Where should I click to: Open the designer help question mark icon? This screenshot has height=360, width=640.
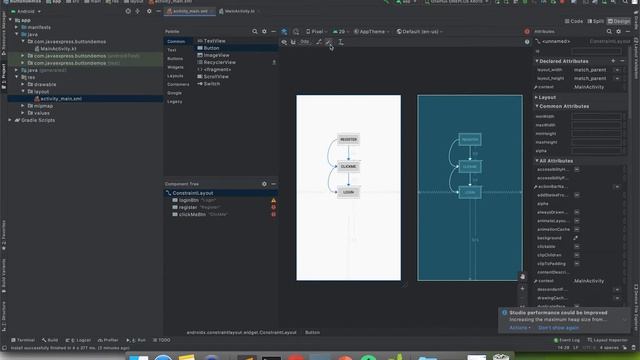[527, 42]
